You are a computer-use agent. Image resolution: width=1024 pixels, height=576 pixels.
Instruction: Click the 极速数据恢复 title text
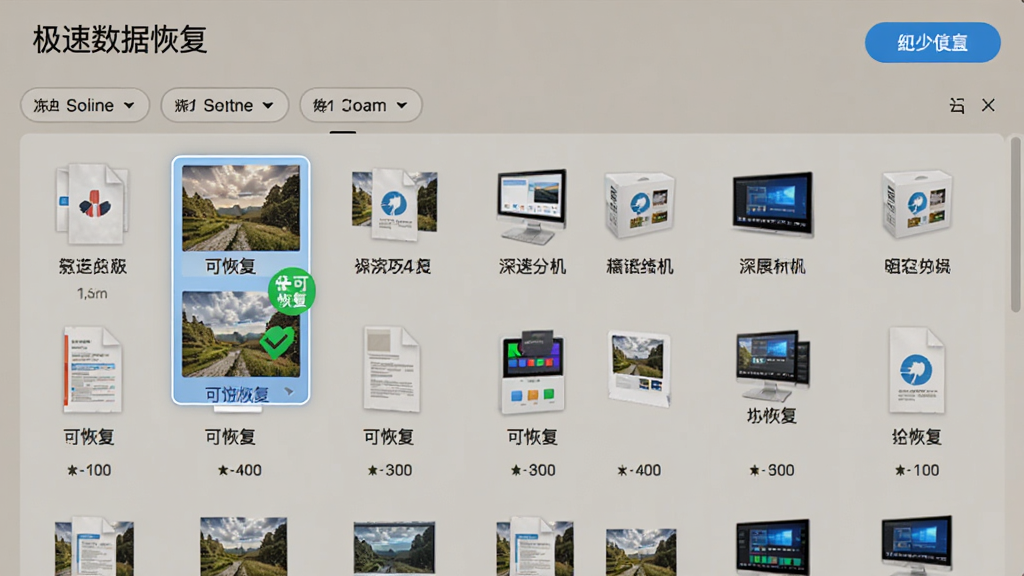click(x=120, y=40)
